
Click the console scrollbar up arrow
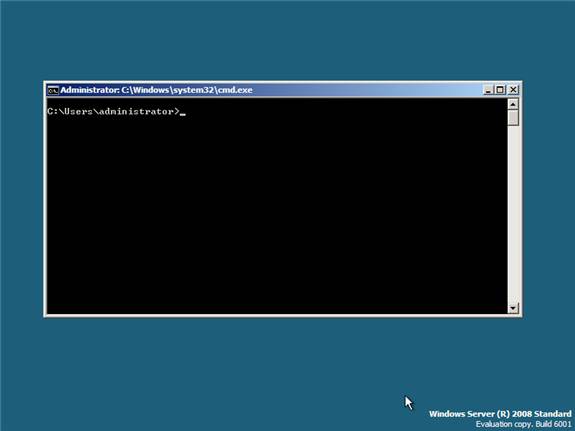[513, 104]
